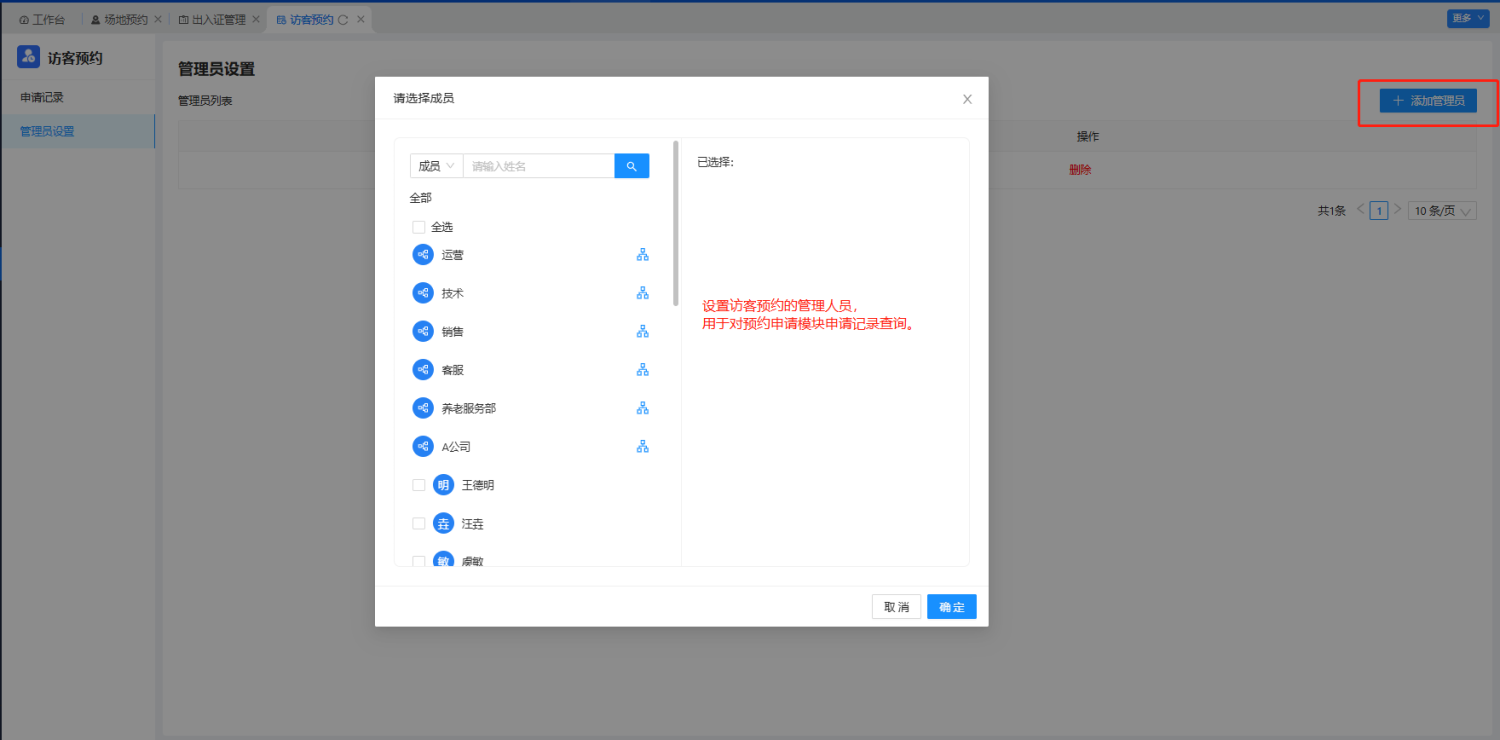This screenshot has height=740, width=1500.
Task: Click the 共1条 total count text
Action: [x=1332, y=211]
